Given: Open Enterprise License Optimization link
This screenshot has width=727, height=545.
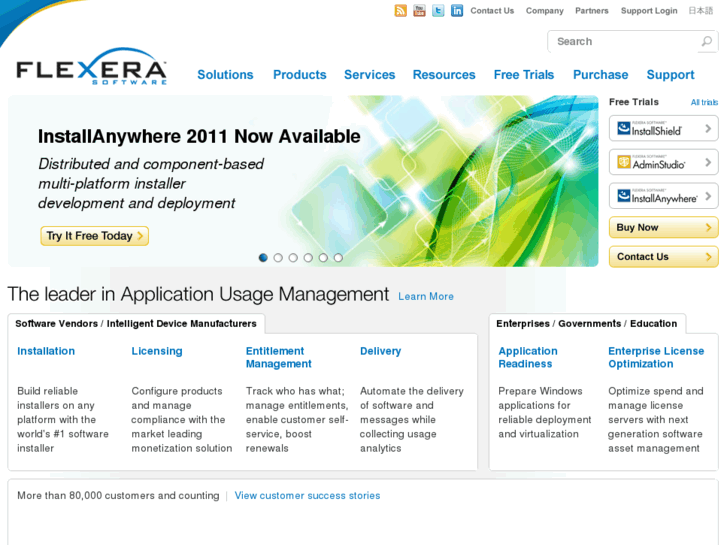Looking at the screenshot, I should click(x=656, y=358).
